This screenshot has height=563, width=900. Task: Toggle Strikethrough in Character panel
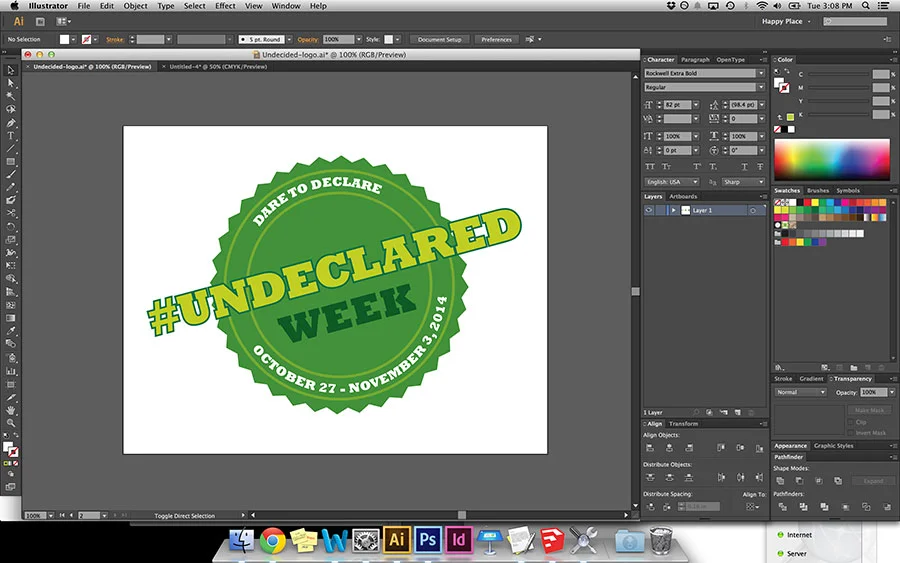(x=760, y=166)
